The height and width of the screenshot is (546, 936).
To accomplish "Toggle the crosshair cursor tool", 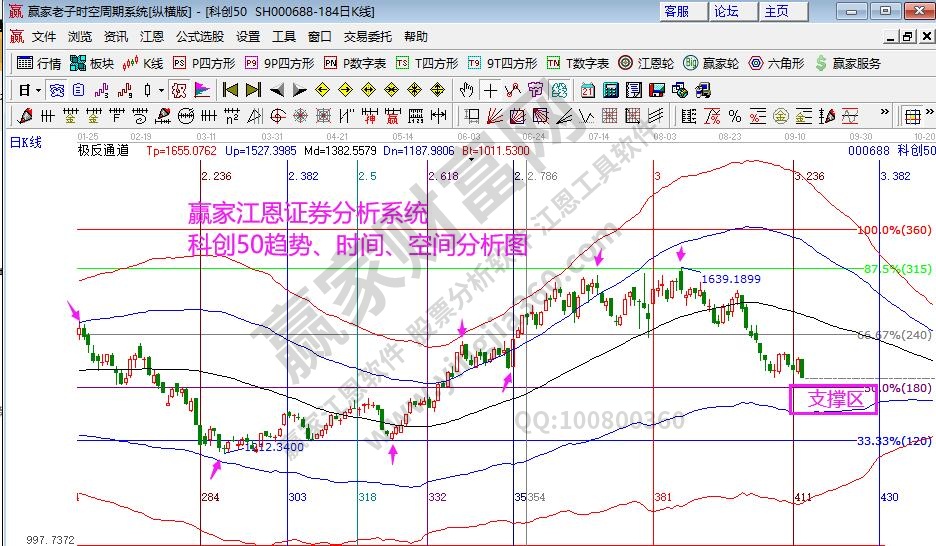I will pyautogui.click(x=492, y=89).
